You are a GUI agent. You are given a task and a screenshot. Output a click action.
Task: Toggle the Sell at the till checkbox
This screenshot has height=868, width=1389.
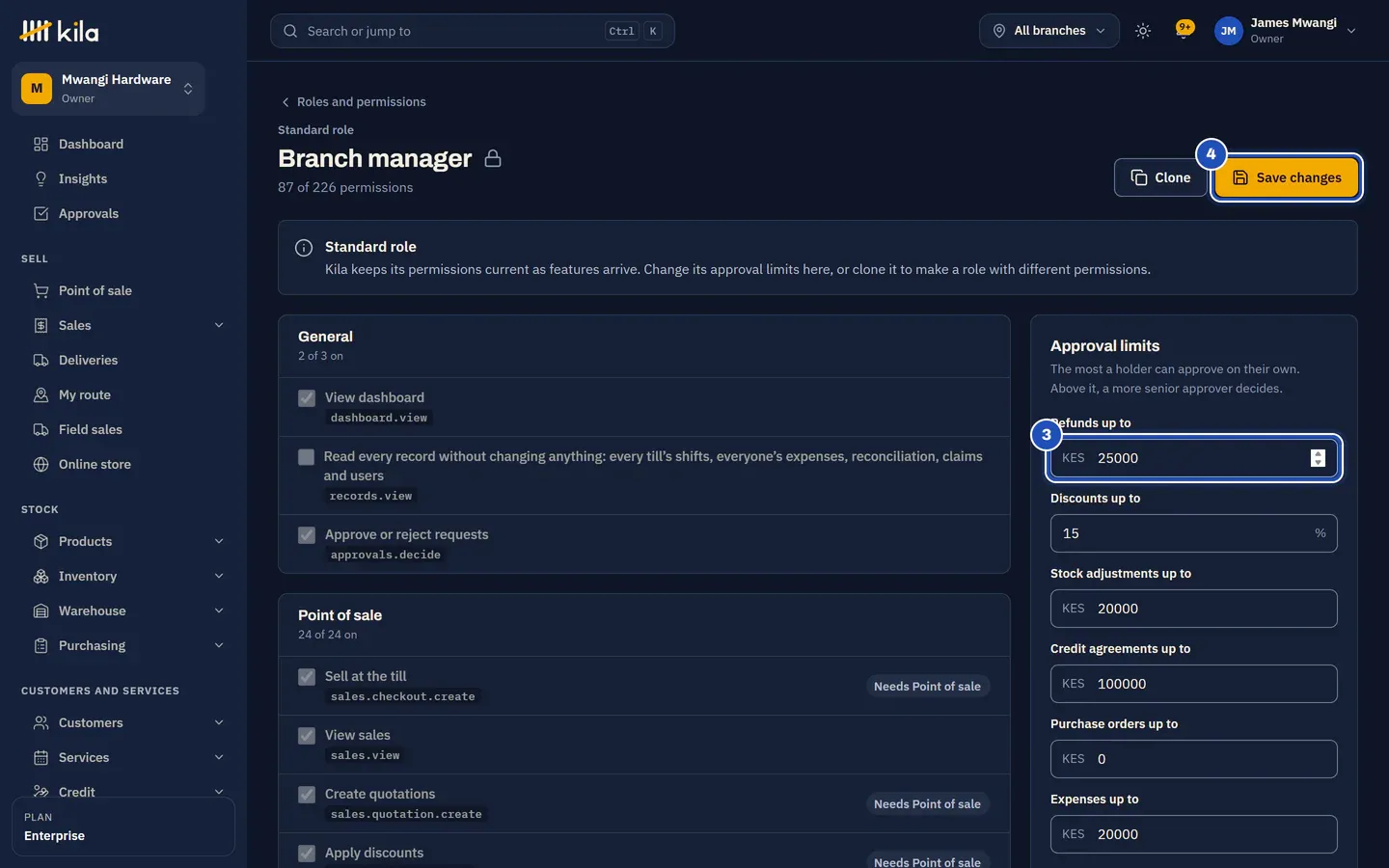(x=307, y=677)
